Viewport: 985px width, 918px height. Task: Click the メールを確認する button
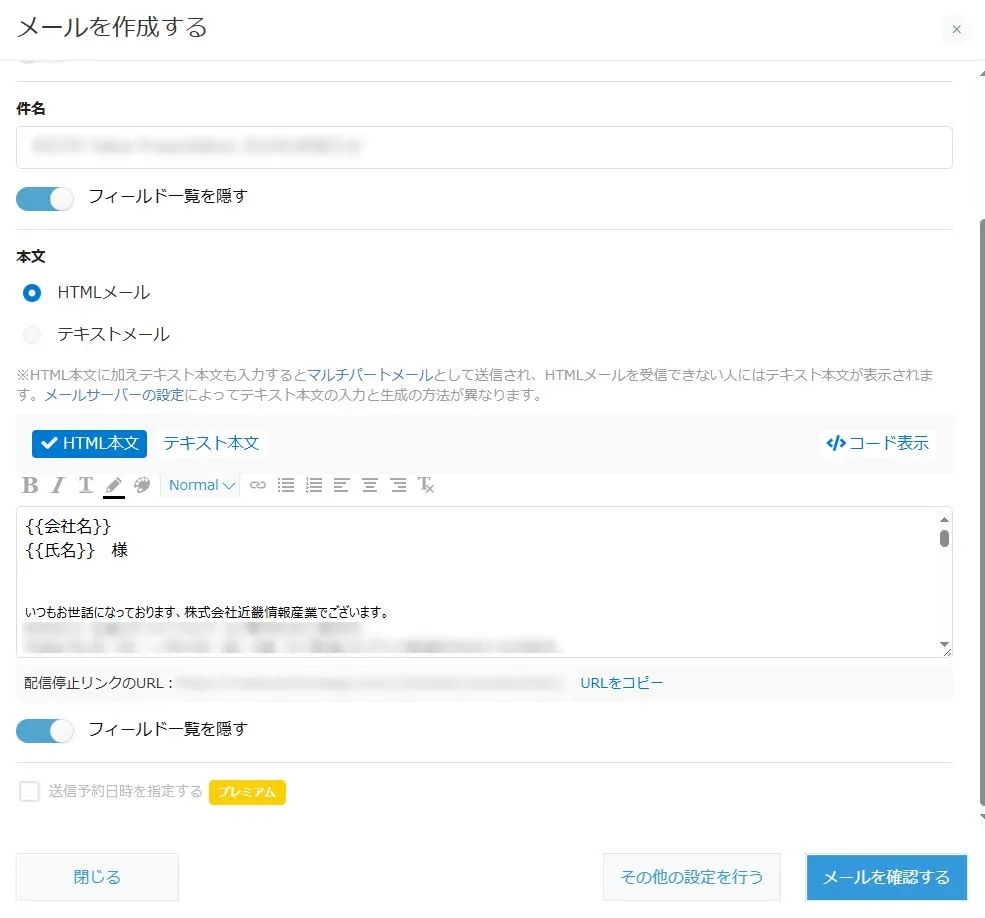click(x=886, y=877)
